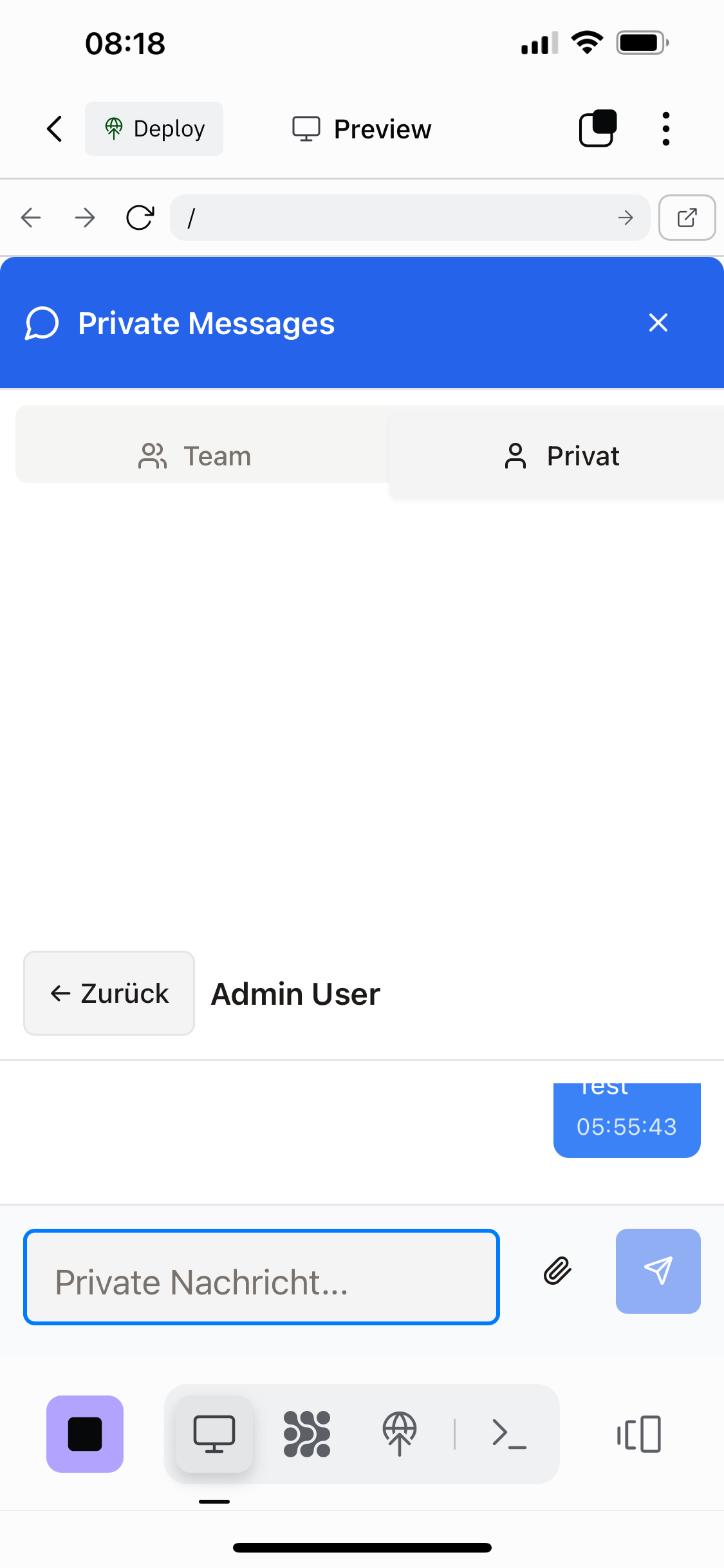Tap the deploy icon in bottom bar
Image resolution: width=724 pixels, height=1568 pixels.
[400, 1434]
